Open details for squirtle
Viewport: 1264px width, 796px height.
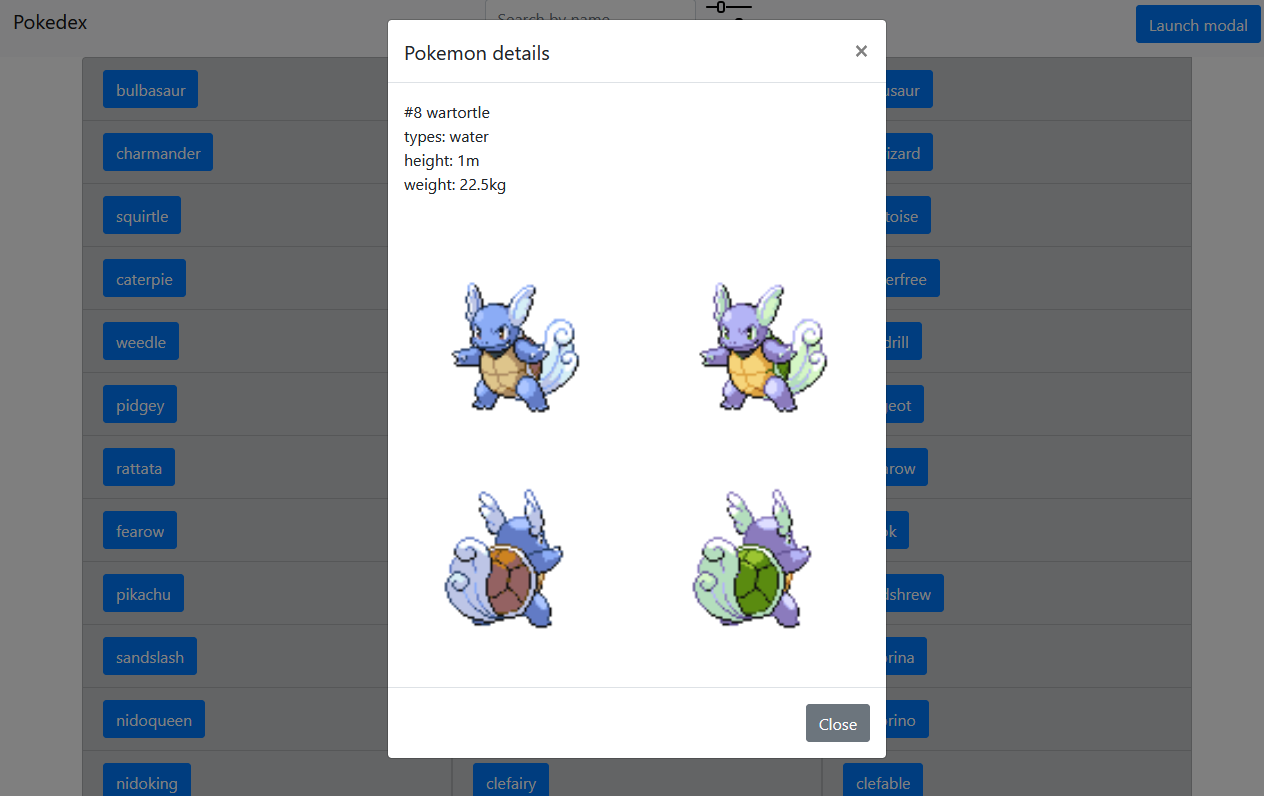pos(142,216)
